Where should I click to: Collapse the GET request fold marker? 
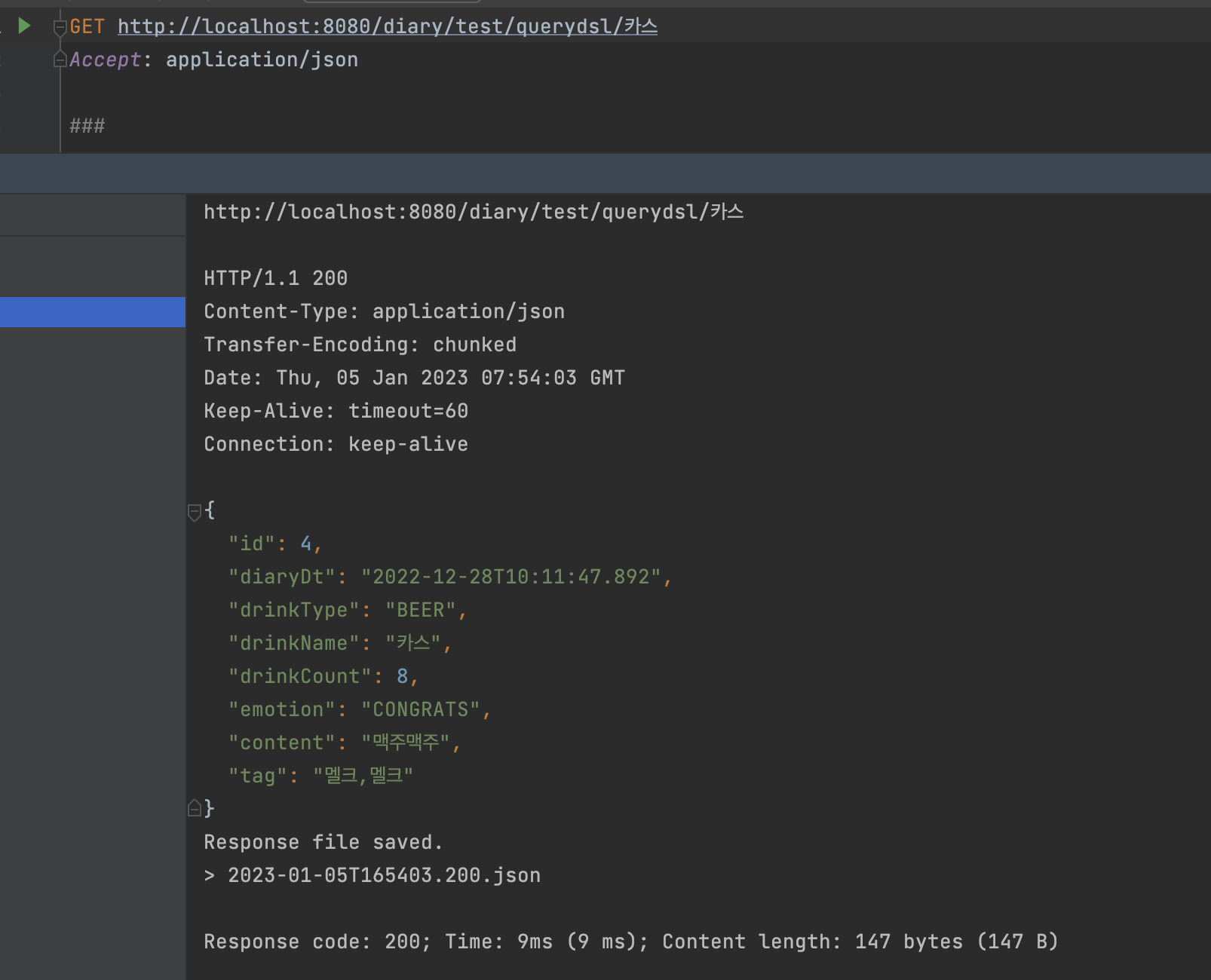pos(60,28)
